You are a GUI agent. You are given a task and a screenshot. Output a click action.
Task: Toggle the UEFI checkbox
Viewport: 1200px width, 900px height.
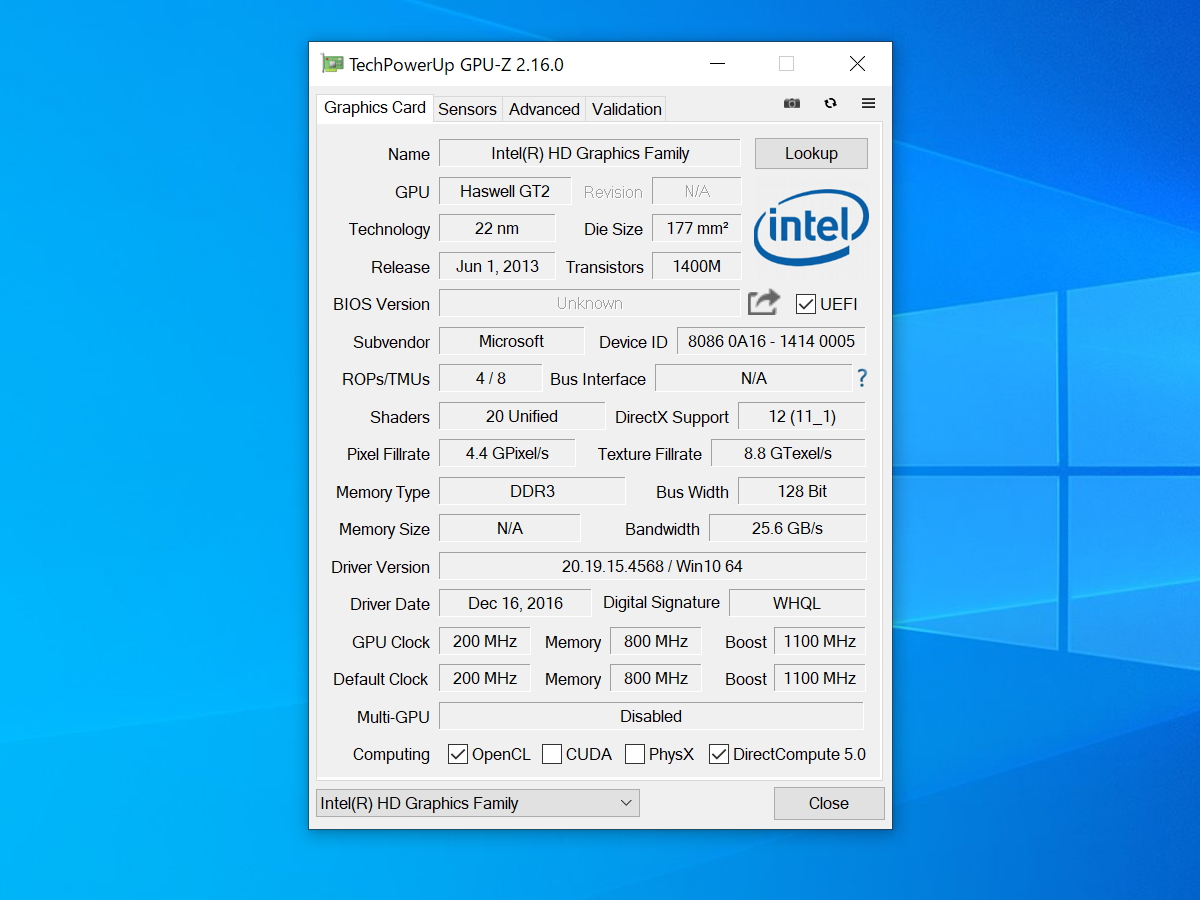click(x=806, y=304)
